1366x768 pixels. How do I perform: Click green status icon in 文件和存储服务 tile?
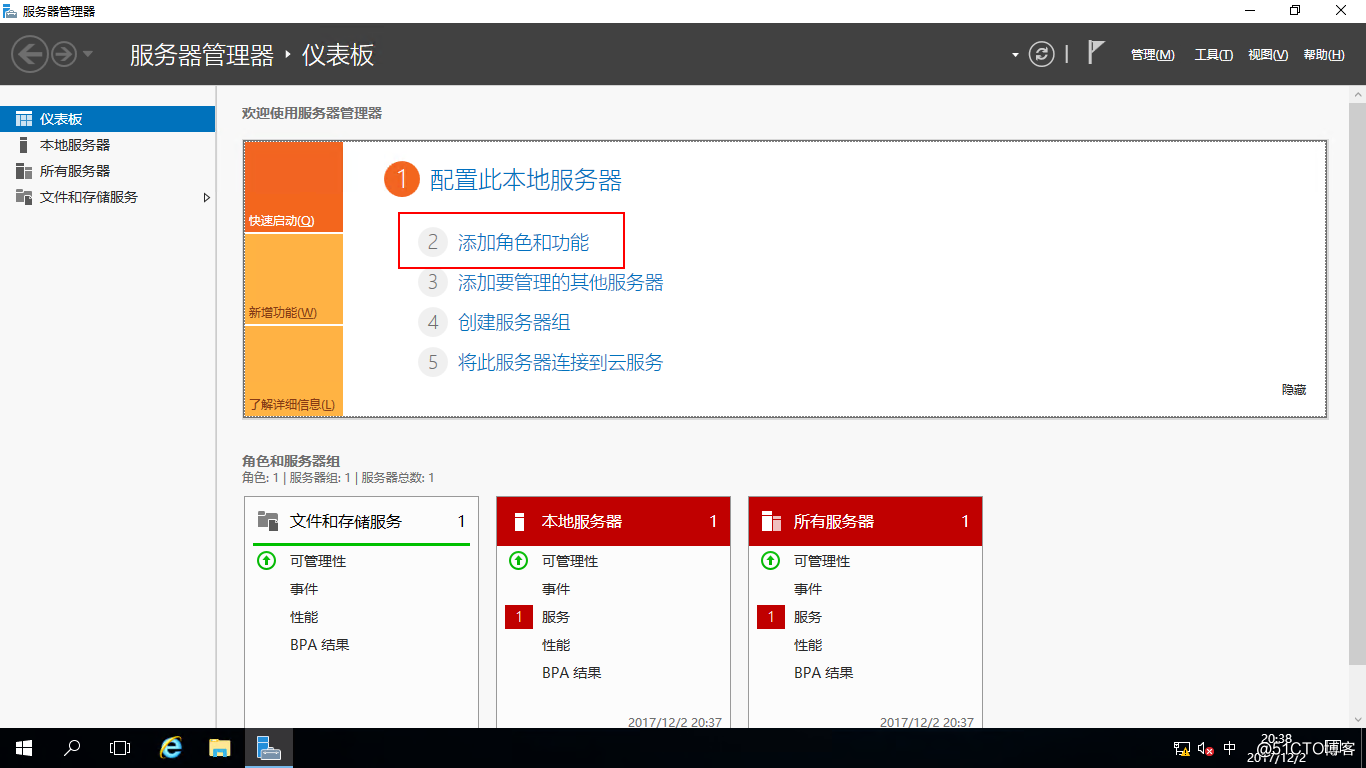pos(266,561)
